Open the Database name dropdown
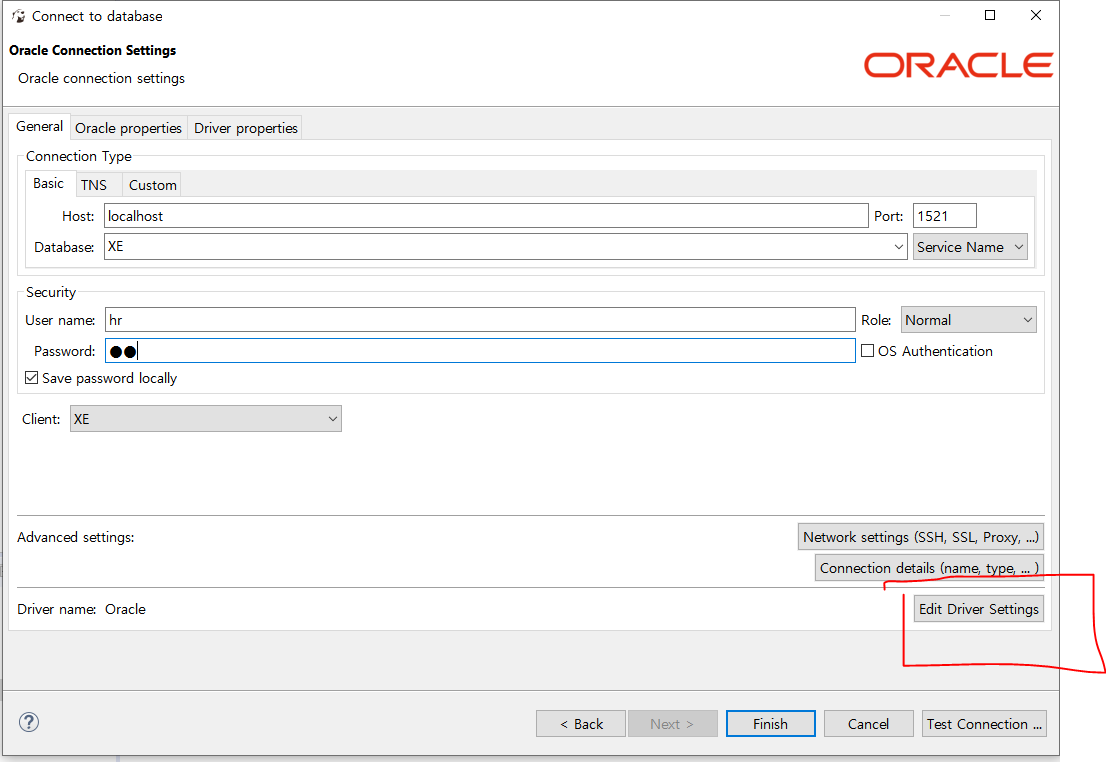The height and width of the screenshot is (762, 1106). tap(899, 247)
